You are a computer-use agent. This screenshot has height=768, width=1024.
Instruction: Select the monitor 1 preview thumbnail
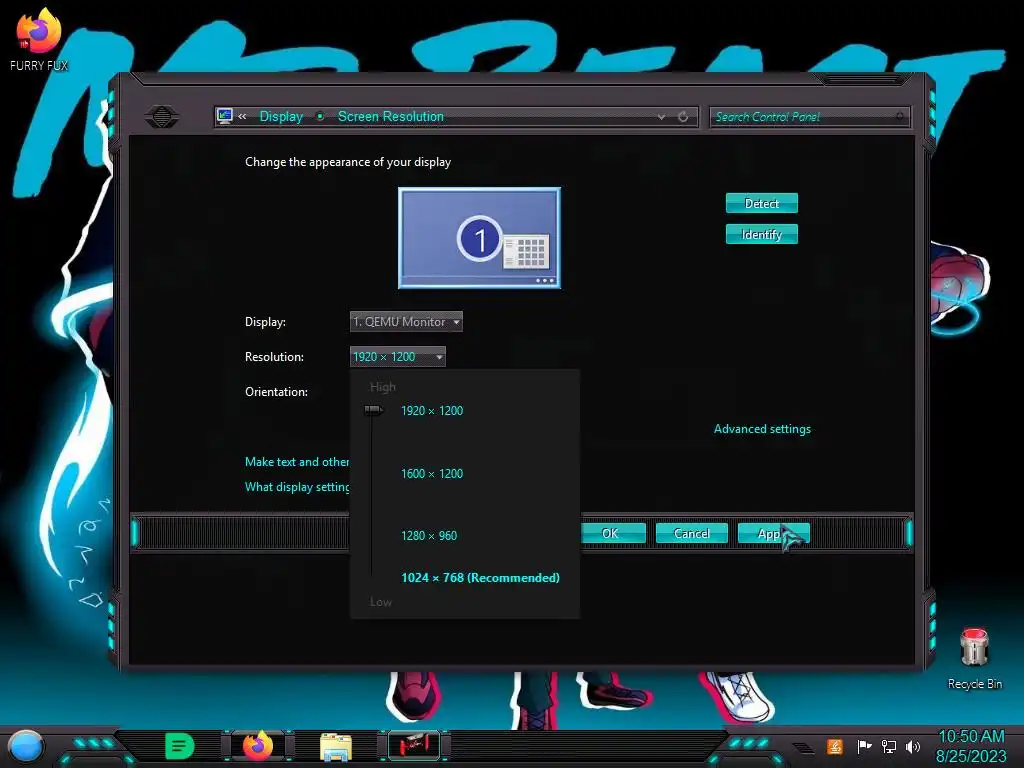[479, 238]
